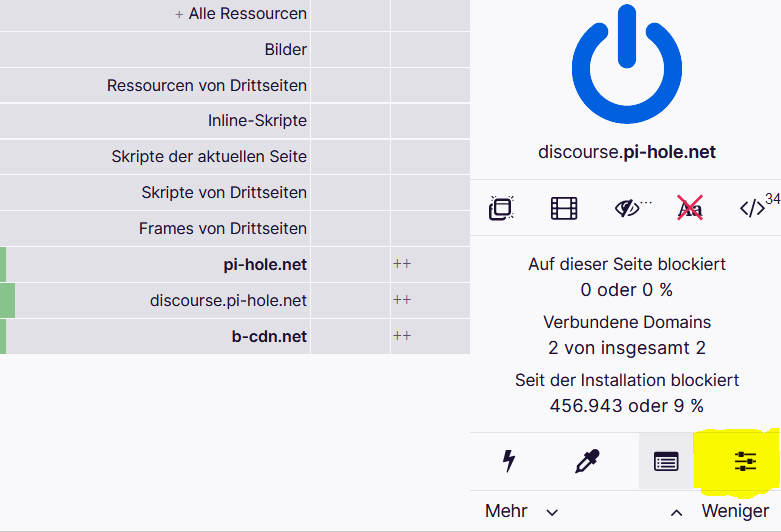Screen dimensions: 781x532
Task: Toggle cosmetic filtering crossed-eye icon
Action: 628,208
